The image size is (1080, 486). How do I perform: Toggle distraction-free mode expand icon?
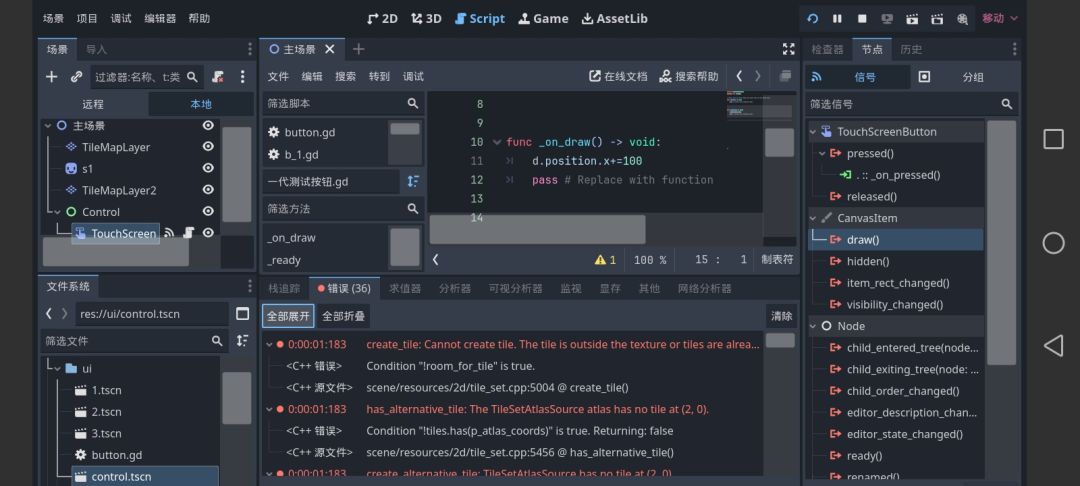789,49
